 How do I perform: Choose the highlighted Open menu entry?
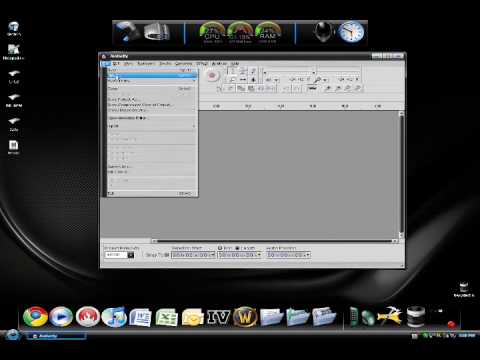(152, 76)
